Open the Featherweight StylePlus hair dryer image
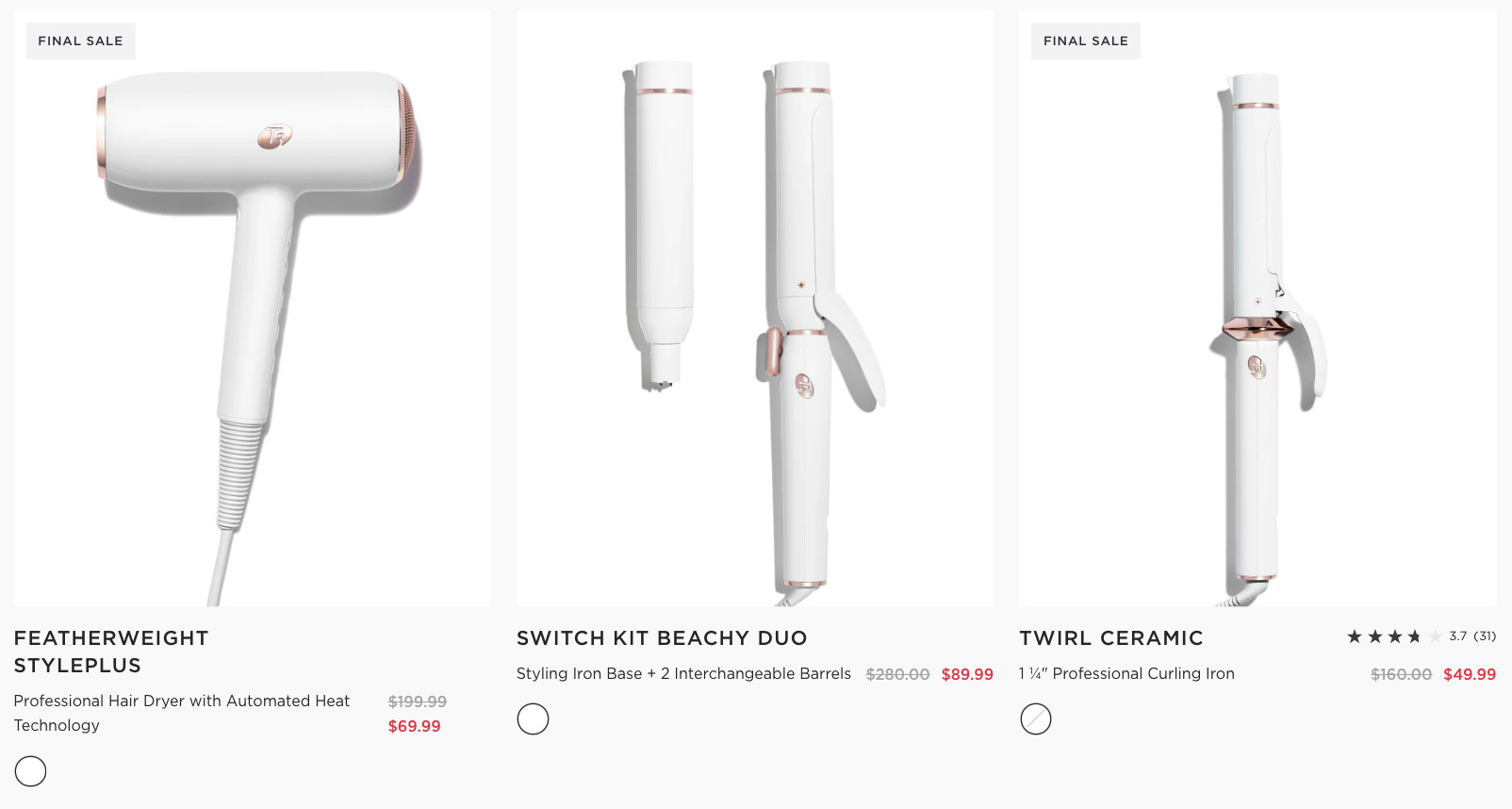The image size is (1512, 809). (252, 308)
